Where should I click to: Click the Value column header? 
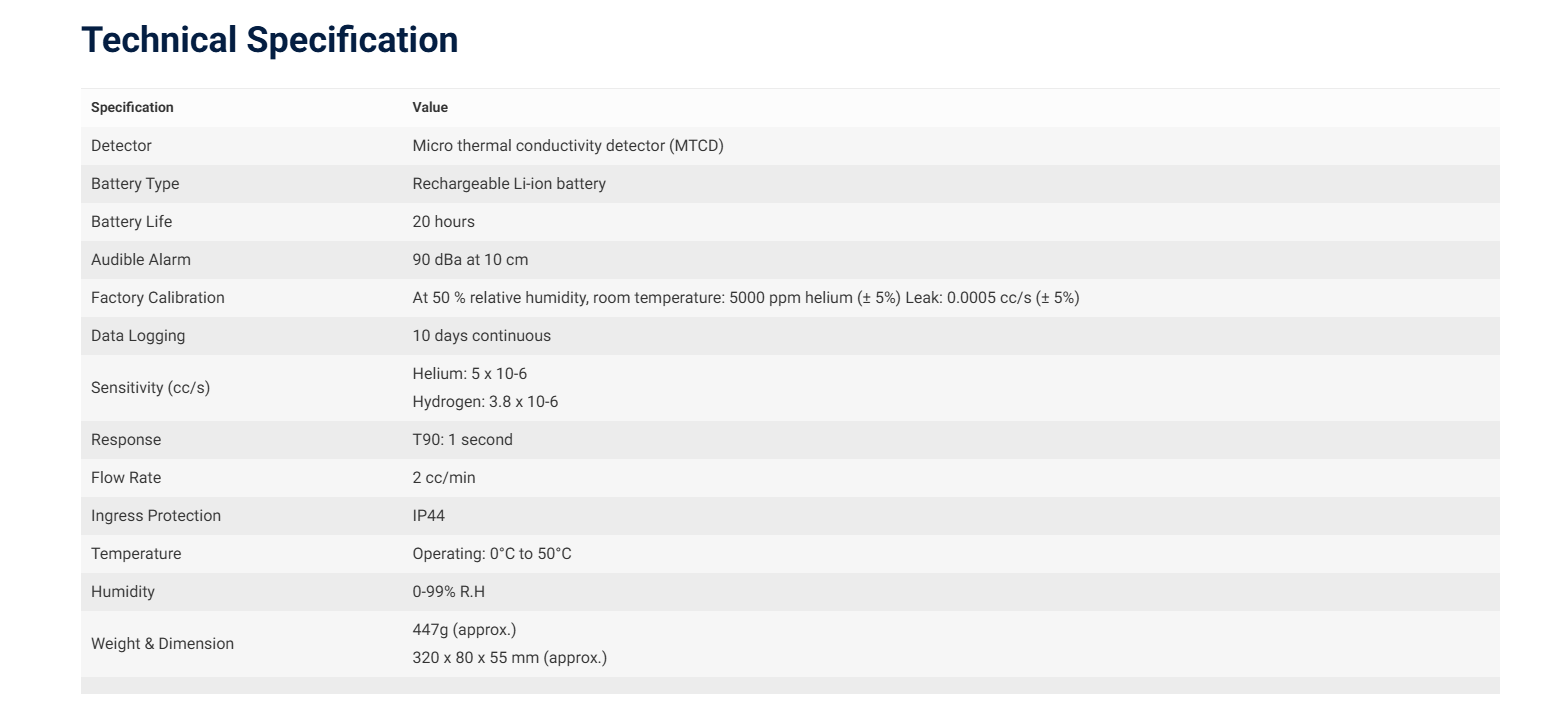[x=430, y=107]
